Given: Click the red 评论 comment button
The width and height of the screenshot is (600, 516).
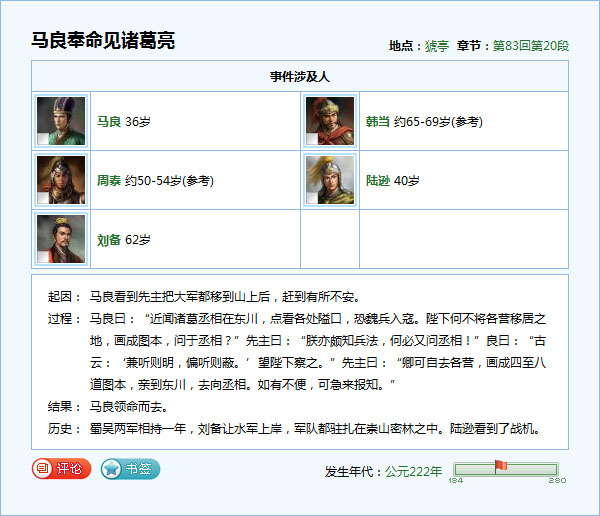Looking at the screenshot, I should (x=62, y=468).
